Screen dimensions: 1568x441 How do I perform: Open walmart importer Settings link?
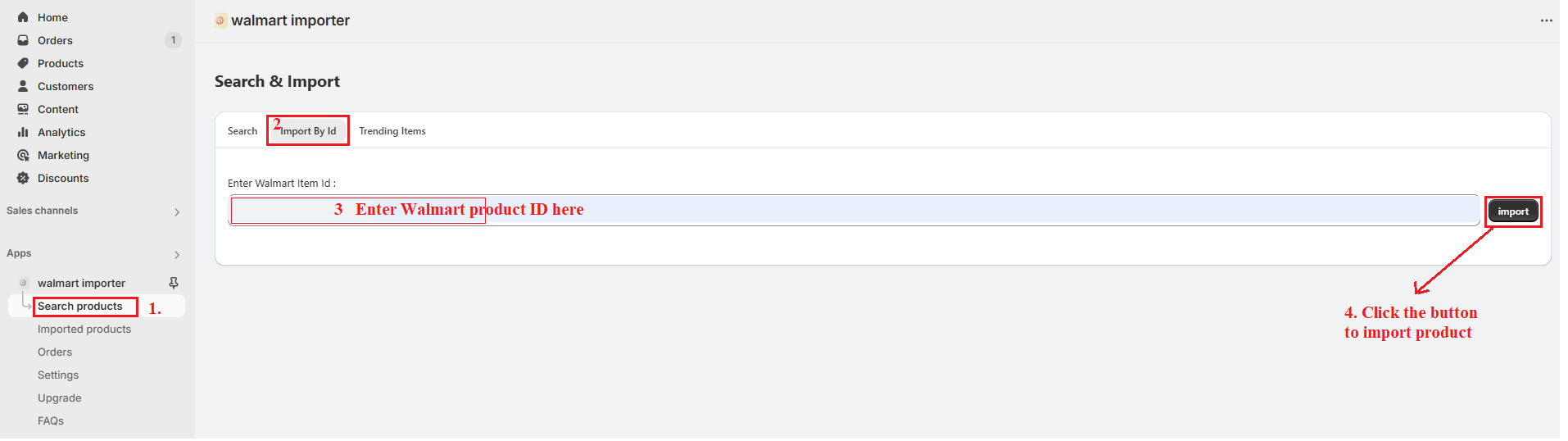click(x=58, y=375)
